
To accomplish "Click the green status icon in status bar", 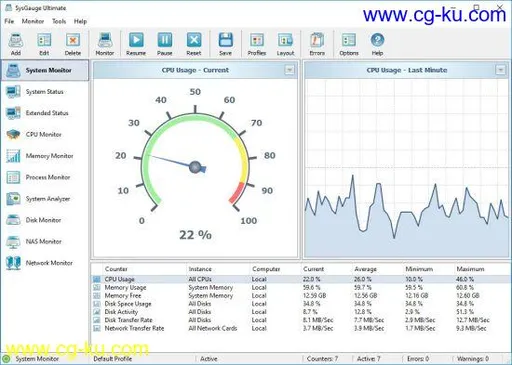I will pos(6,359).
